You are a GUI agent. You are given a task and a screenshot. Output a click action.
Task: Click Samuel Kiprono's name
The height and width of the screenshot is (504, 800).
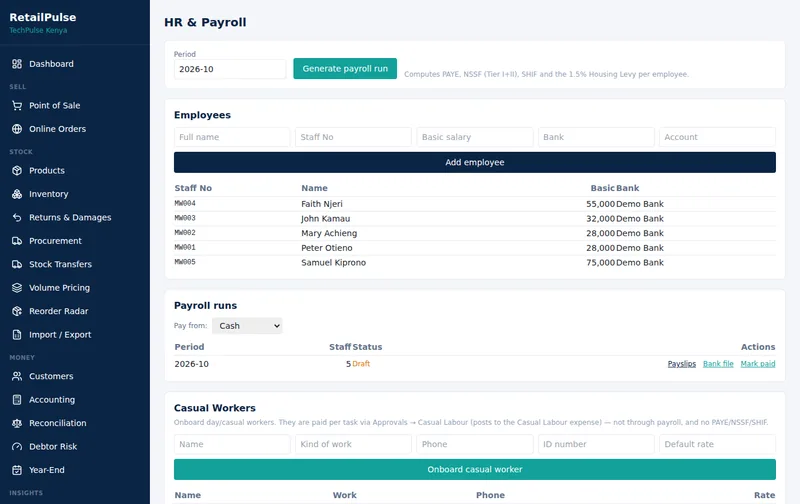coord(333,263)
